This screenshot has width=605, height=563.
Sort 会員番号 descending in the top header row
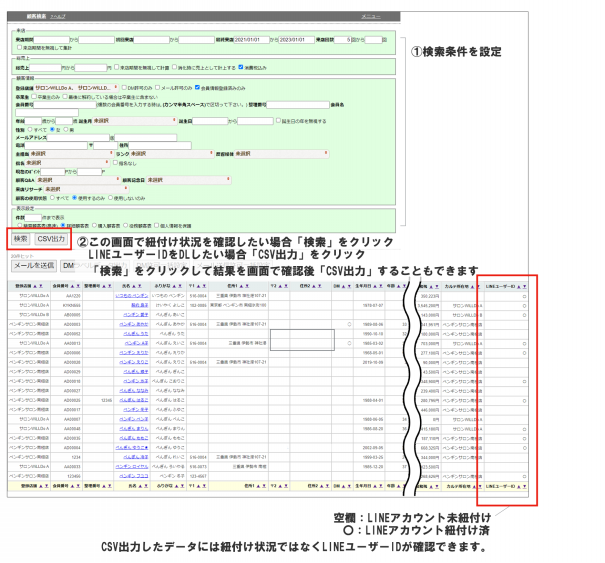[78, 286]
